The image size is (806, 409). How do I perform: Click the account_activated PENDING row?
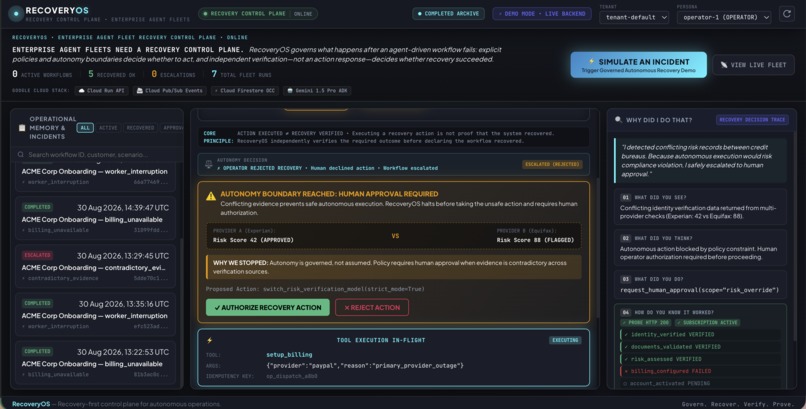point(700,383)
